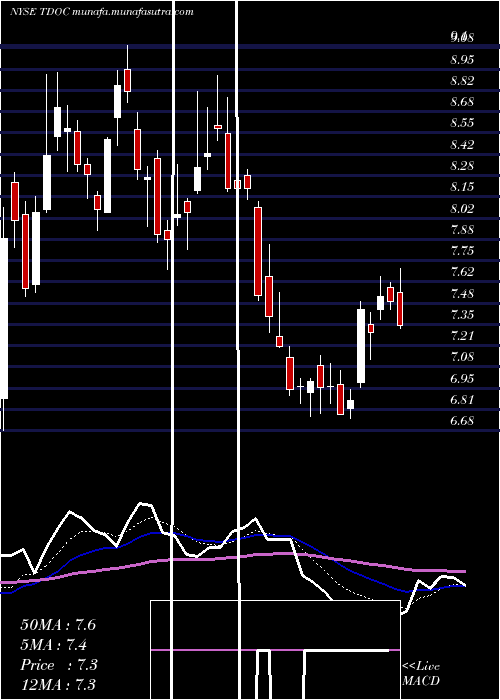Click the <<Live label
The width and height of the screenshot is (500, 700).
pyautogui.click(x=421, y=667)
